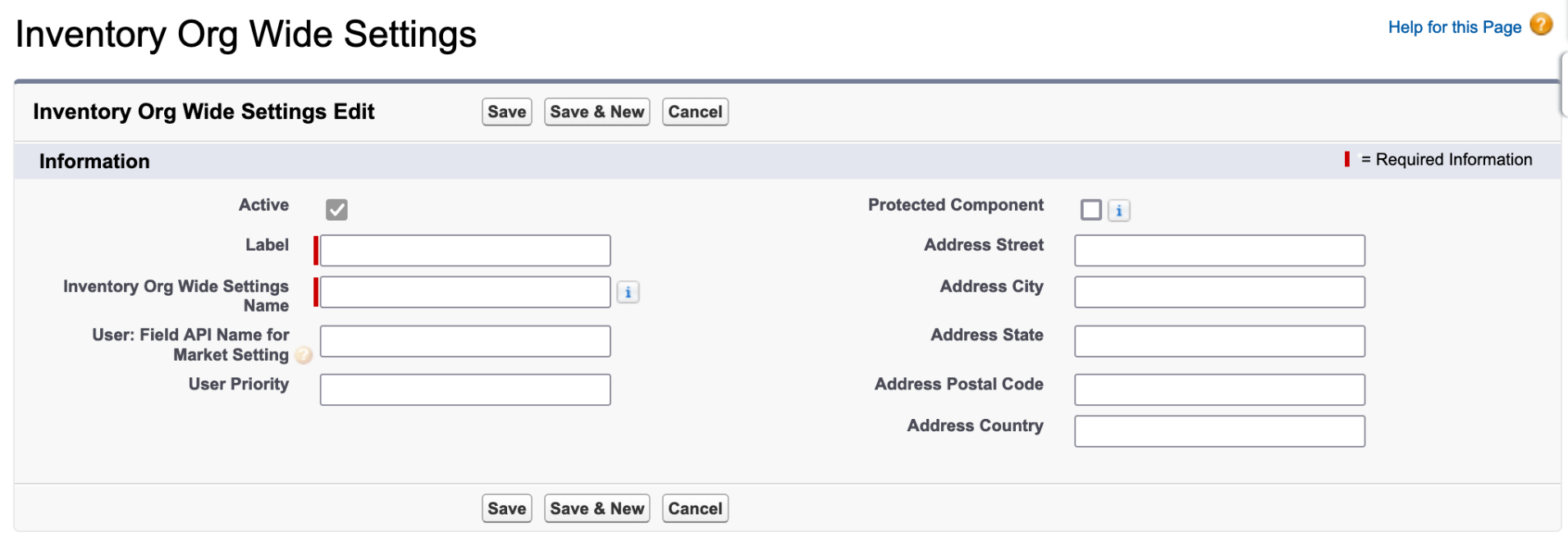1568x546 pixels.
Task: Click the Inventory Org Wide Settings Name field
Action: tap(465, 293)
